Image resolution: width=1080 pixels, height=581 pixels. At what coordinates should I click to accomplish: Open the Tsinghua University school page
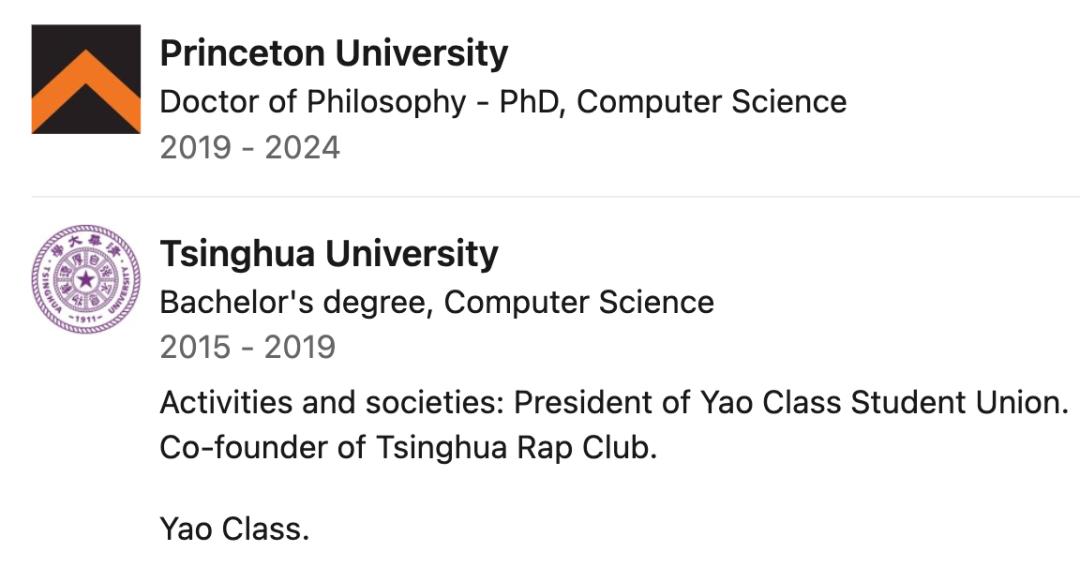click(328, 254)
